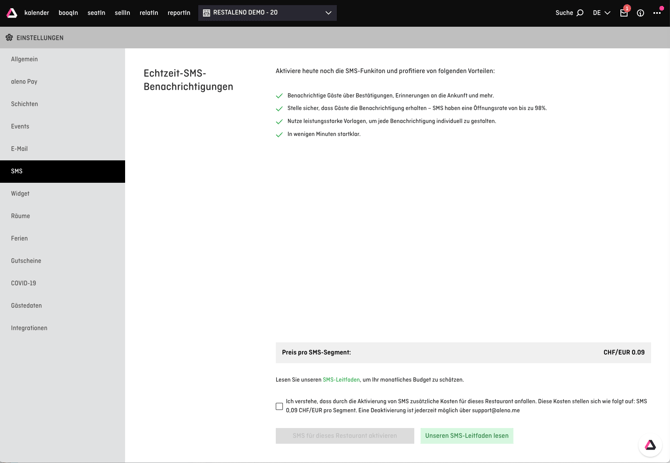This screenshot has width=670, height=463.
Task: Click the Preis pro SMS-Segment label
Action: (x=316, y=352)
